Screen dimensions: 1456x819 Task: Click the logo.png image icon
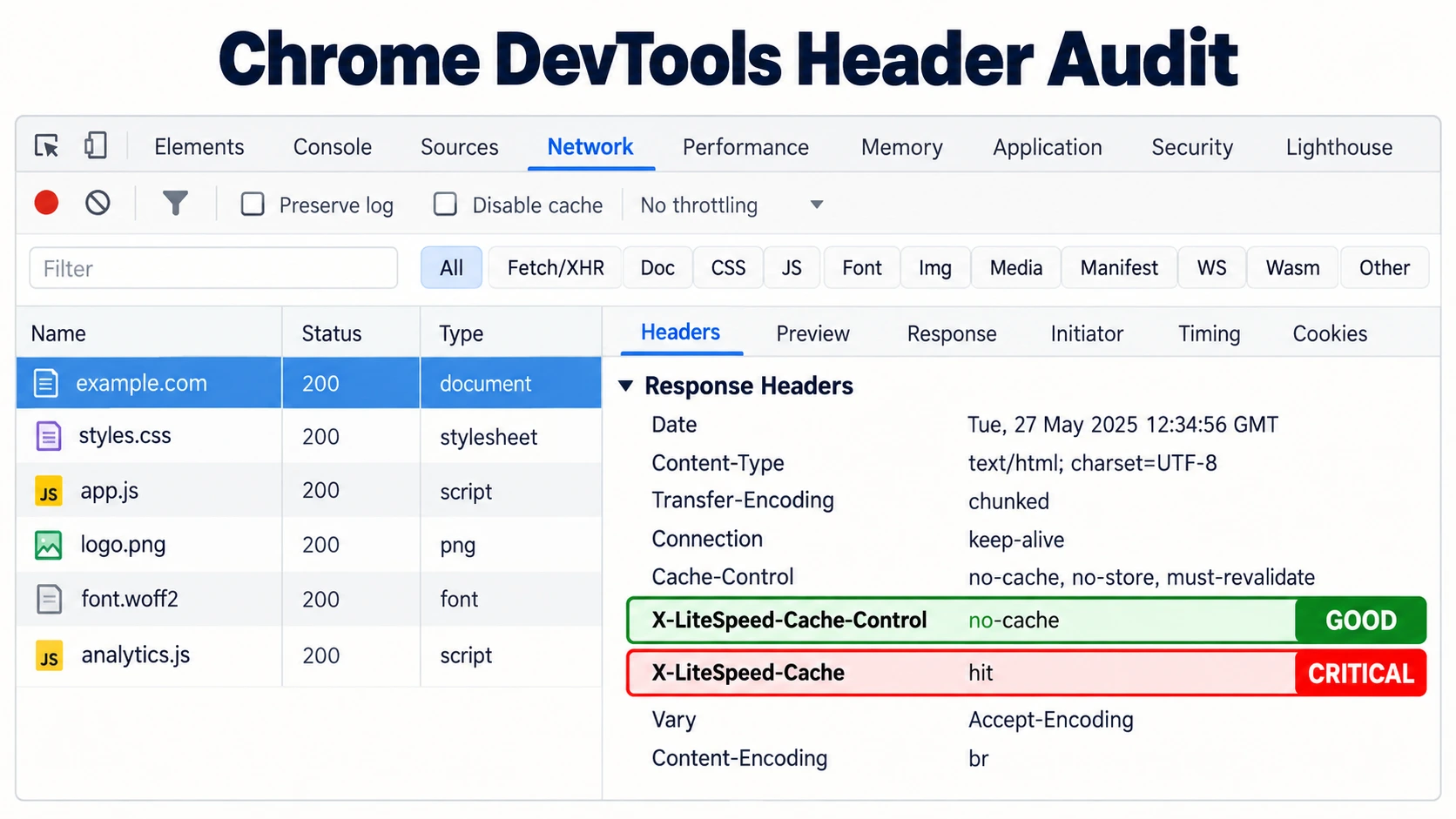click(49, 546)
